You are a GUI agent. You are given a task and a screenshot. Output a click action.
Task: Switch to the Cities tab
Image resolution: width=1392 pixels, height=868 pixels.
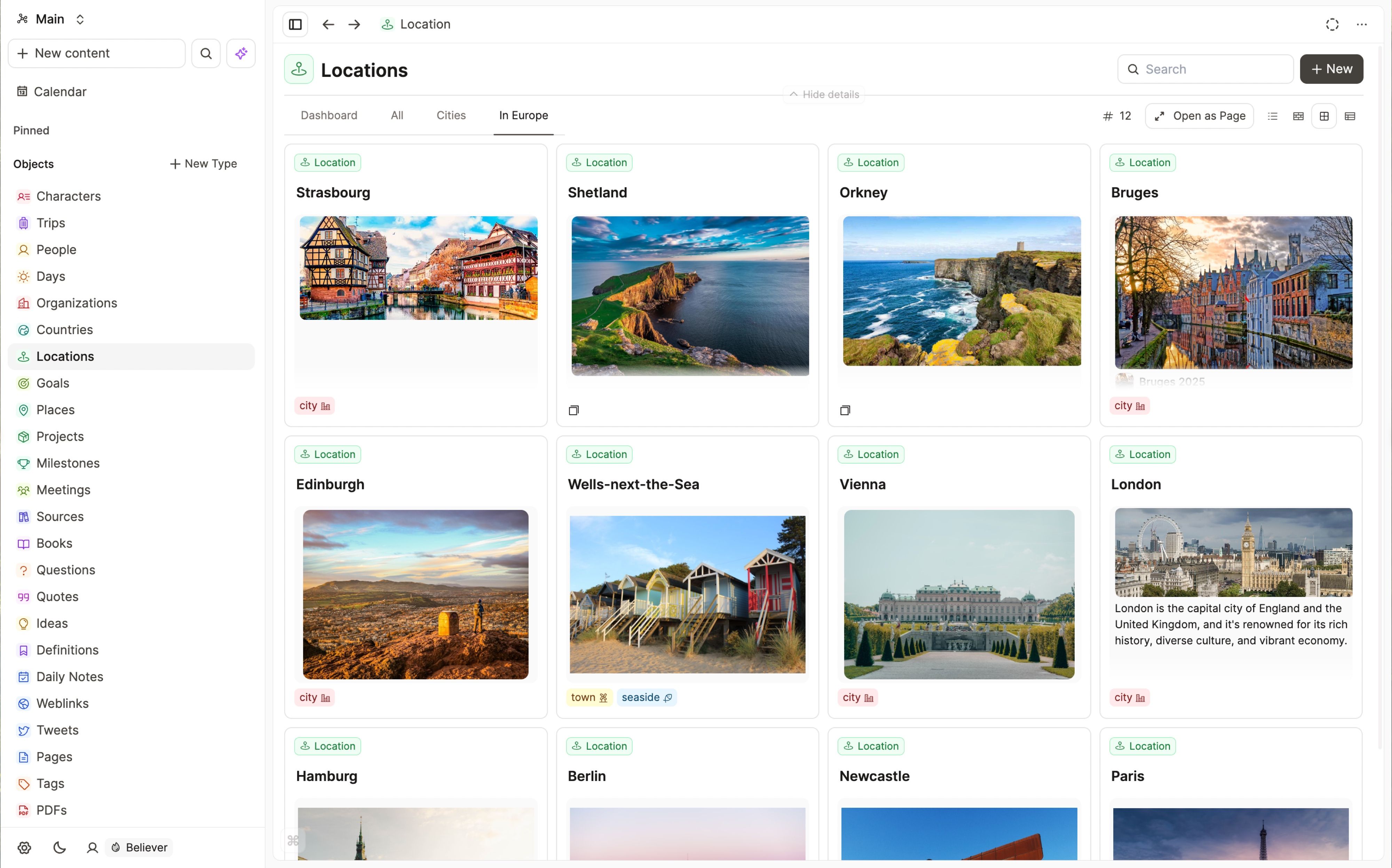coord(451,116)
